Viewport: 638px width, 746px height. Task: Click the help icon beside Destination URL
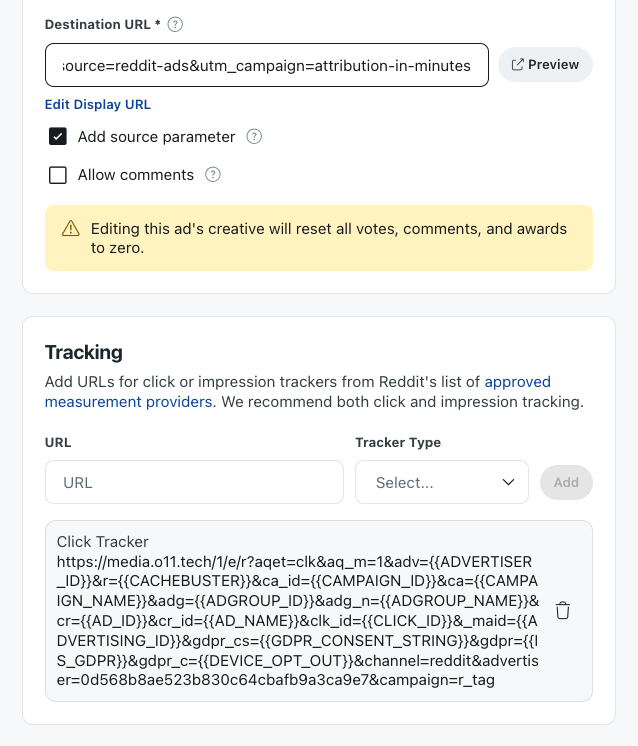coord(176,23)
